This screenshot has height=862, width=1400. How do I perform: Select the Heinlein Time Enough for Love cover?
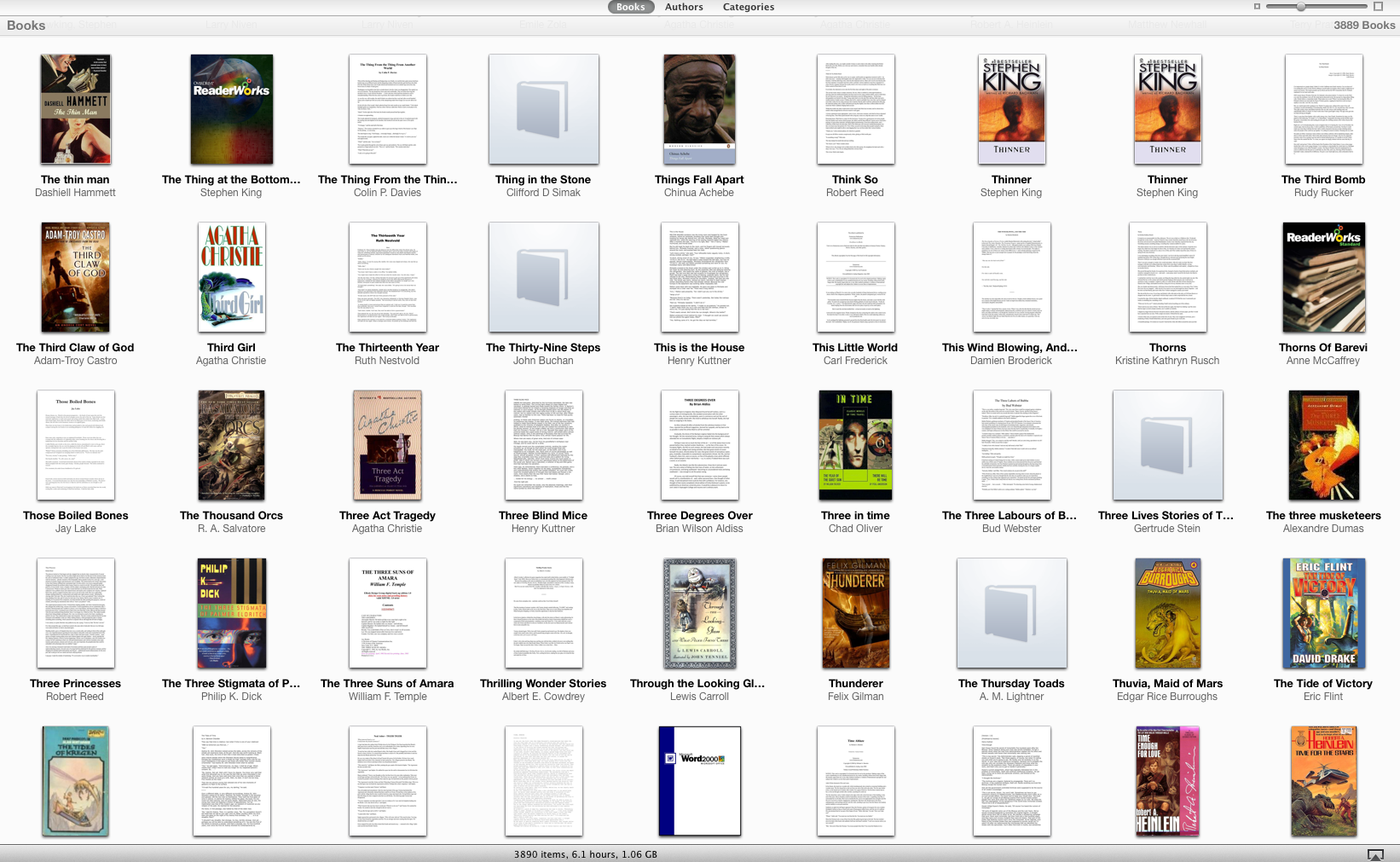1167,781
